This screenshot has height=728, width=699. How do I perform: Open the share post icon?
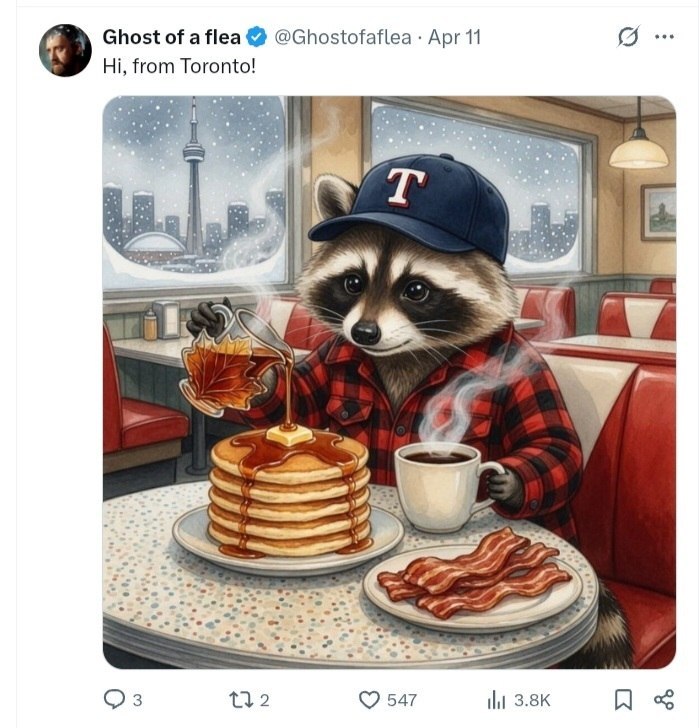pyautogui.click(x=662, y=700)
